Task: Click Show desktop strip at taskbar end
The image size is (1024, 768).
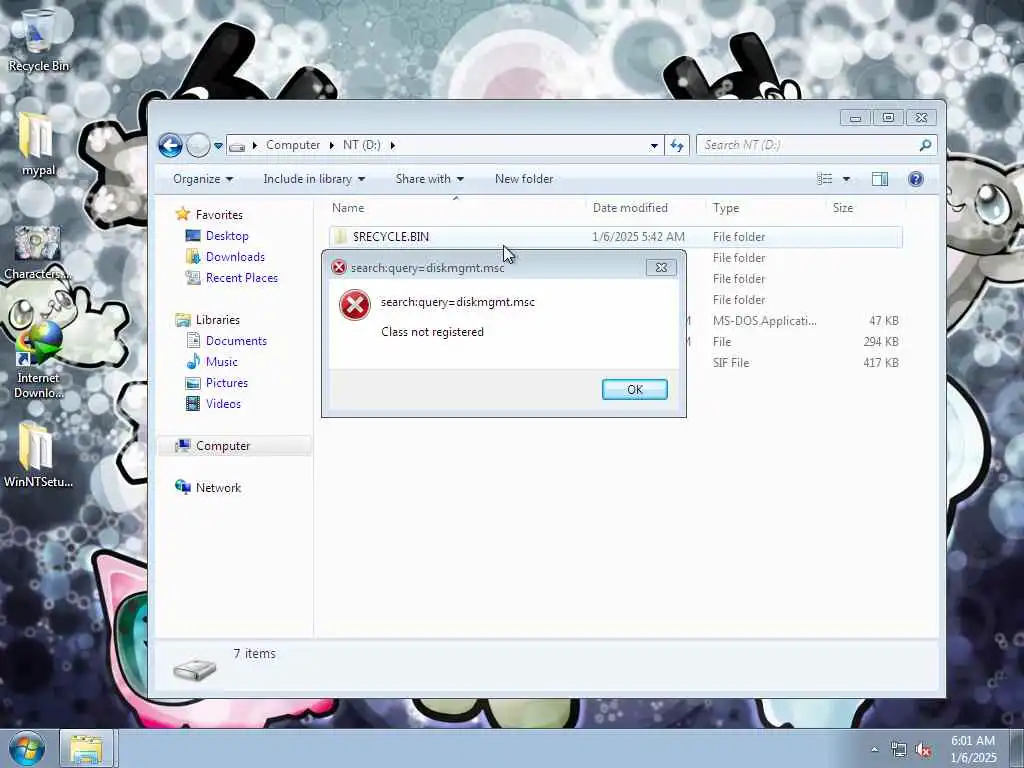Action: (x=1017, y=748)
